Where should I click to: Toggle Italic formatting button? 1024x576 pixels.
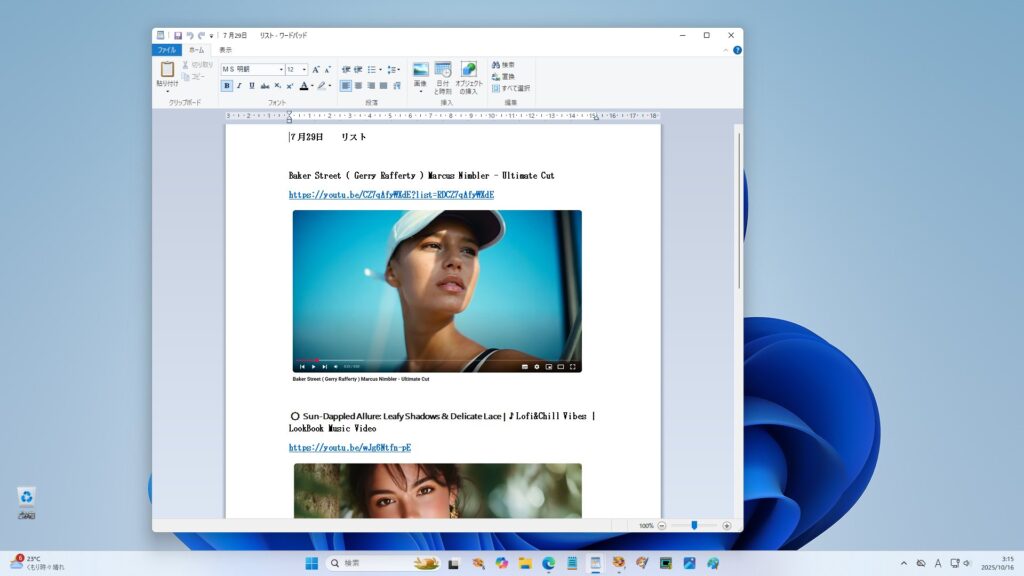pos(239,86)
